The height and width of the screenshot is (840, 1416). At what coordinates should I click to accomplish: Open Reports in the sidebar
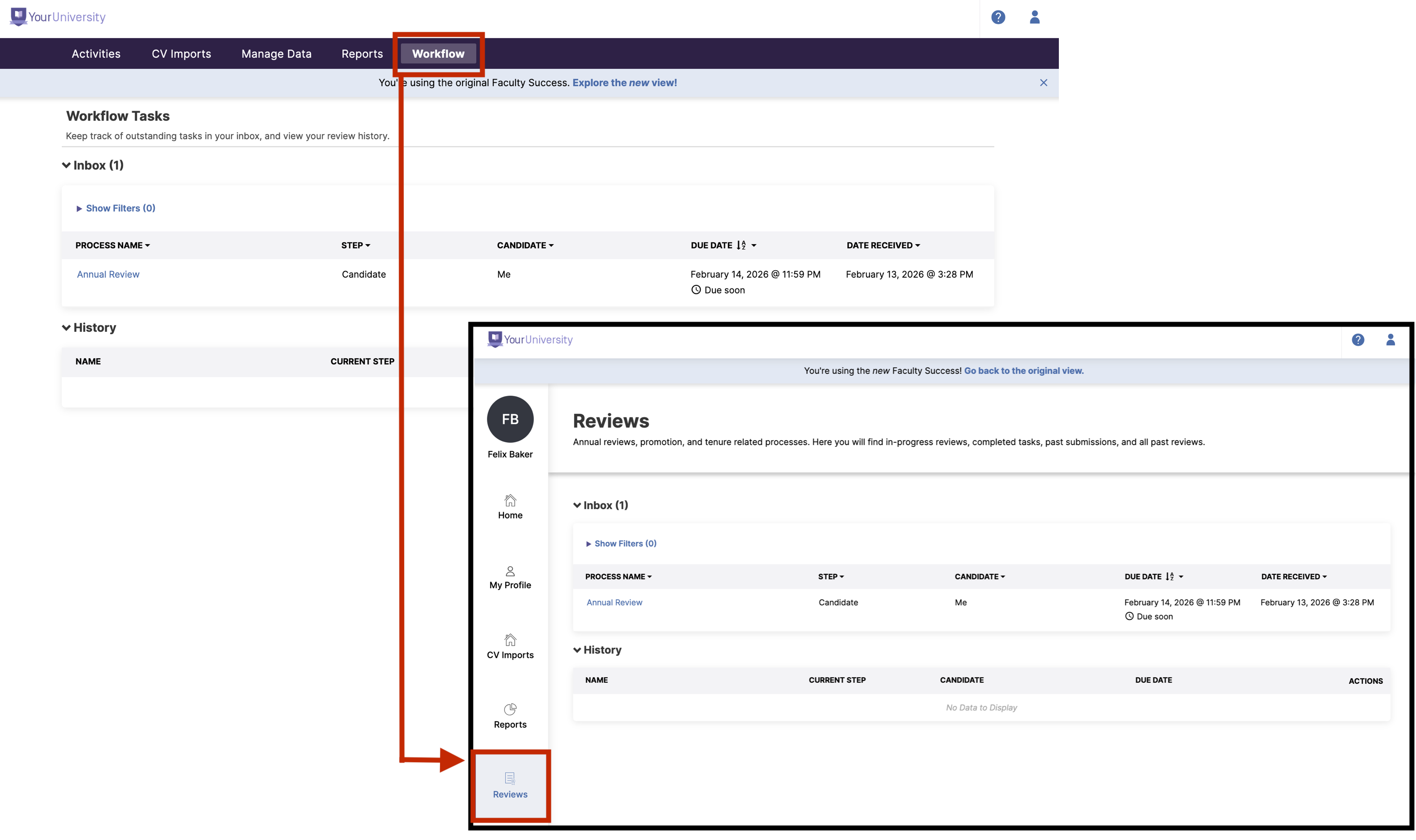point(510,717)
